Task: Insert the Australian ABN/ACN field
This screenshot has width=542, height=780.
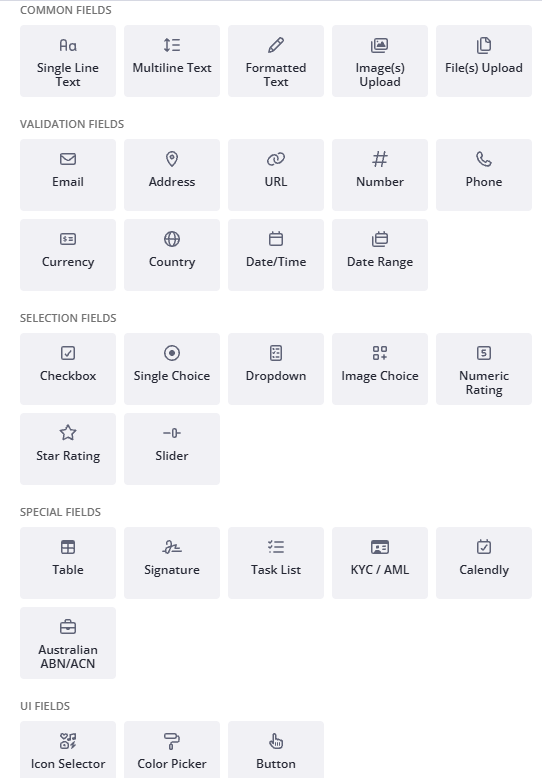Action: 68,643
